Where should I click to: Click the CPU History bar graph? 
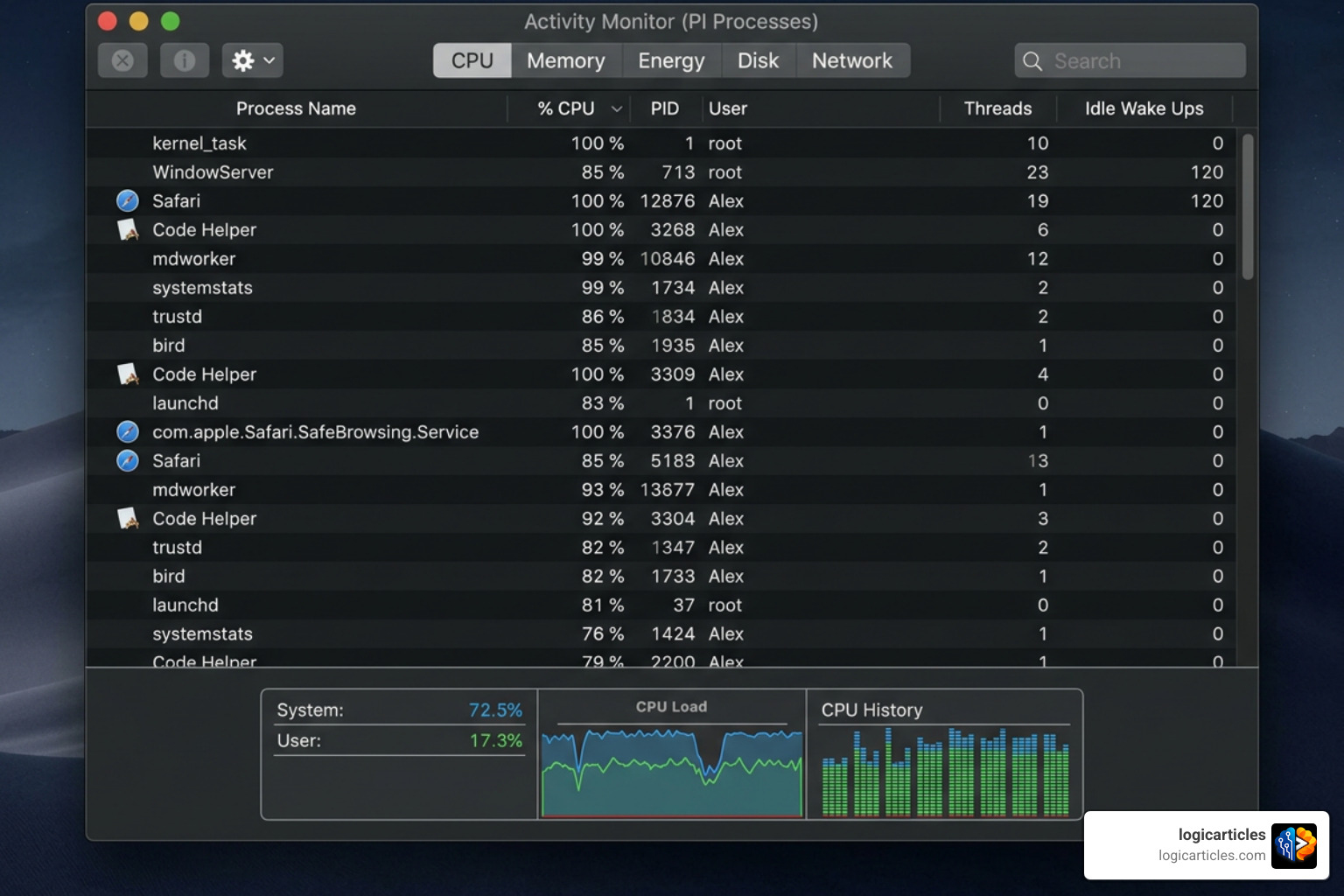tap(945, 772)
